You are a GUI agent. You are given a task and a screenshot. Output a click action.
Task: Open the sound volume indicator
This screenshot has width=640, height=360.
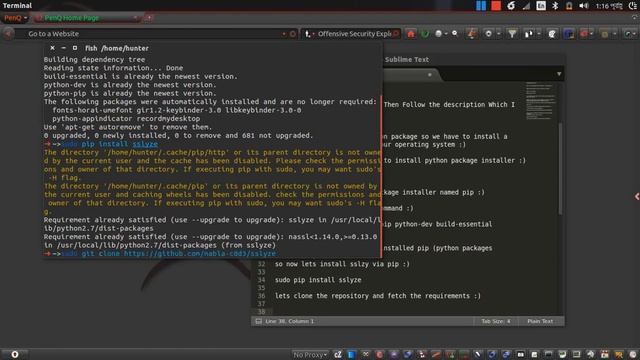[584, 6]
